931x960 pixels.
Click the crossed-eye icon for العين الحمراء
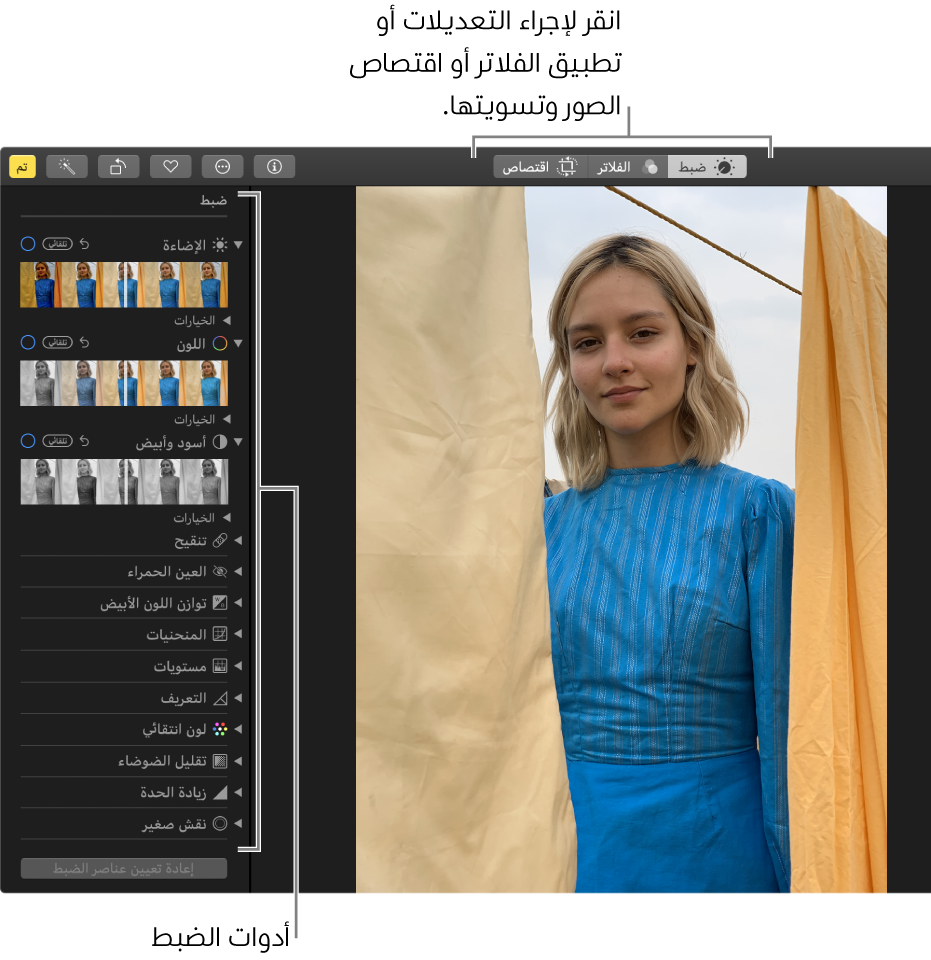(x=220, y=571)
